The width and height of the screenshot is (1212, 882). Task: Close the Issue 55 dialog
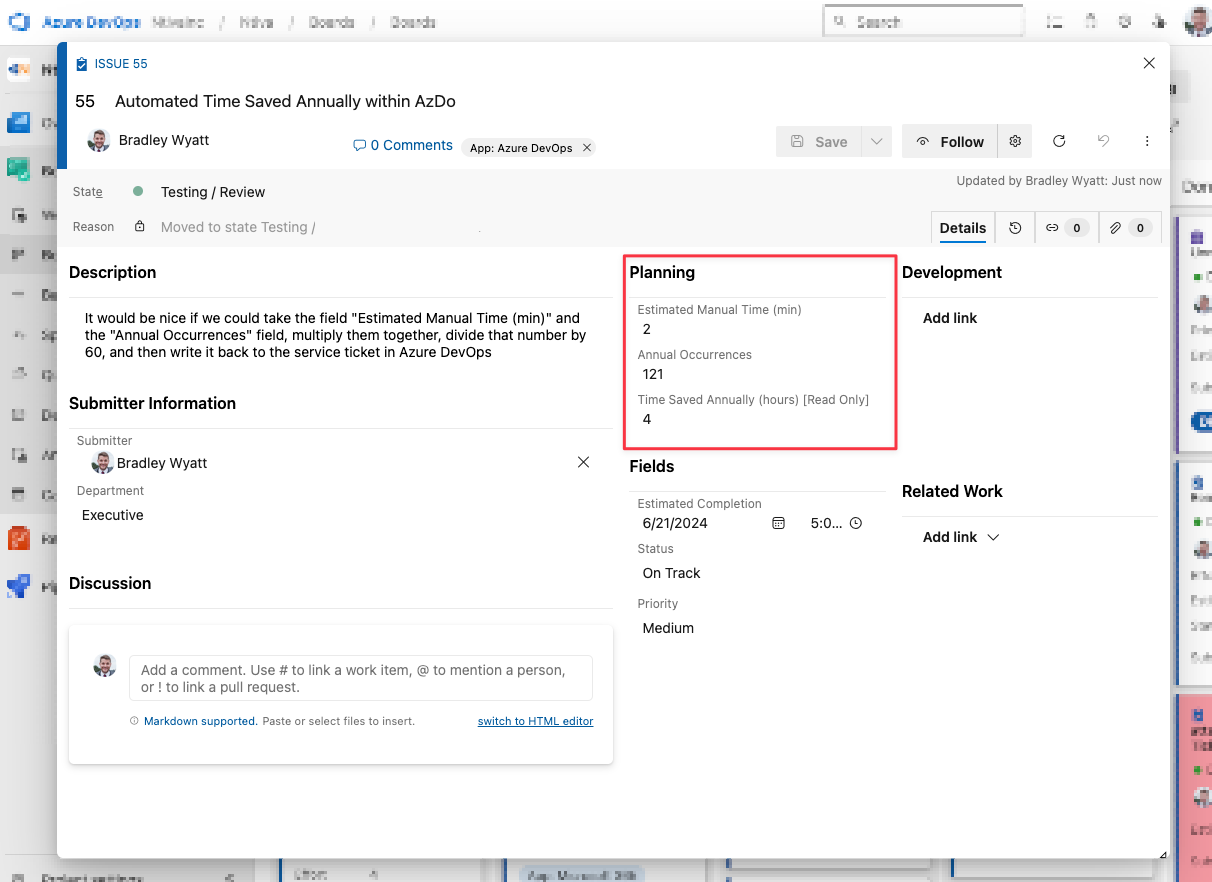point(1149,63)
